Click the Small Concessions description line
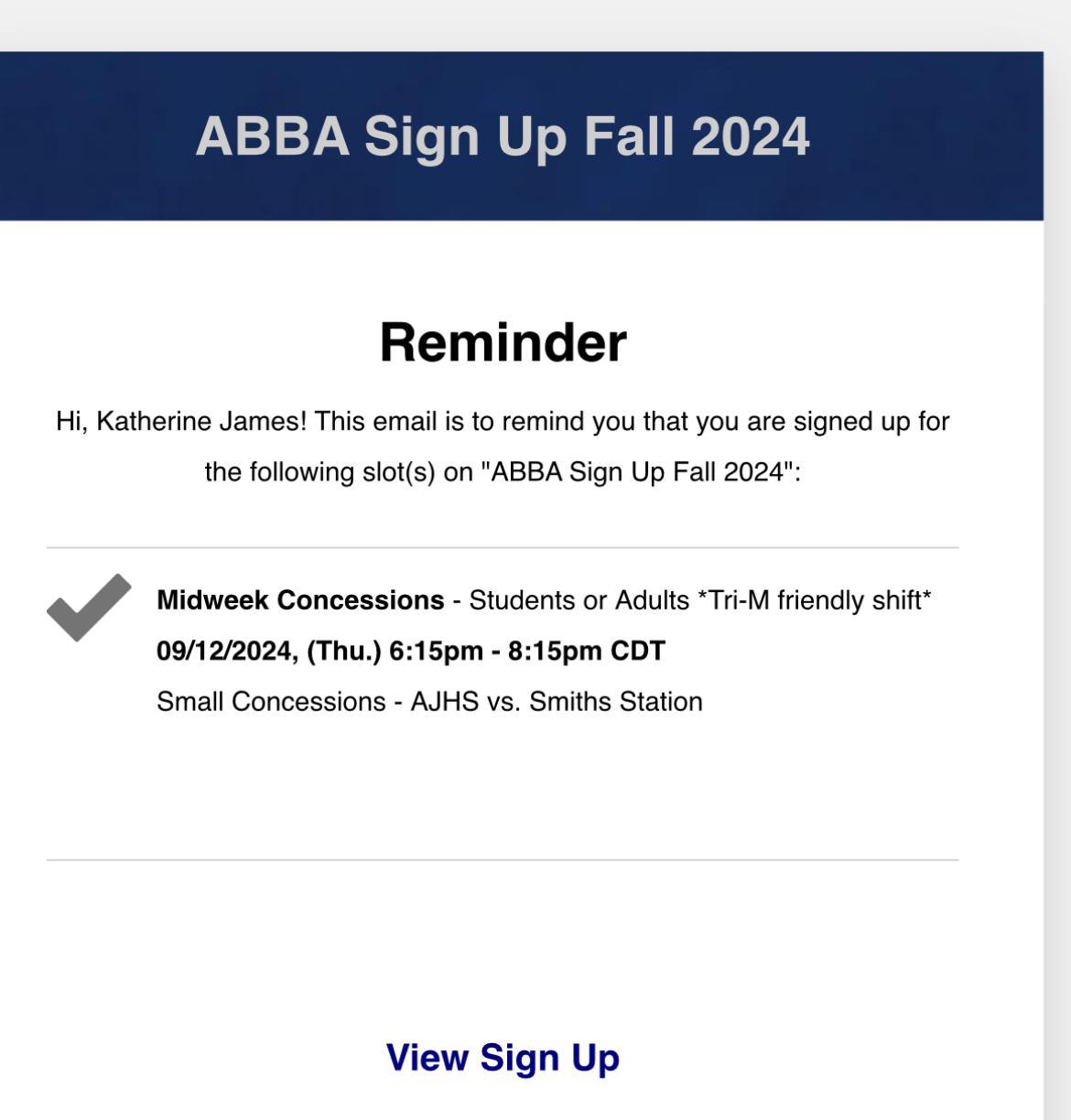1071x1120 pixels. tap(429, 702)
